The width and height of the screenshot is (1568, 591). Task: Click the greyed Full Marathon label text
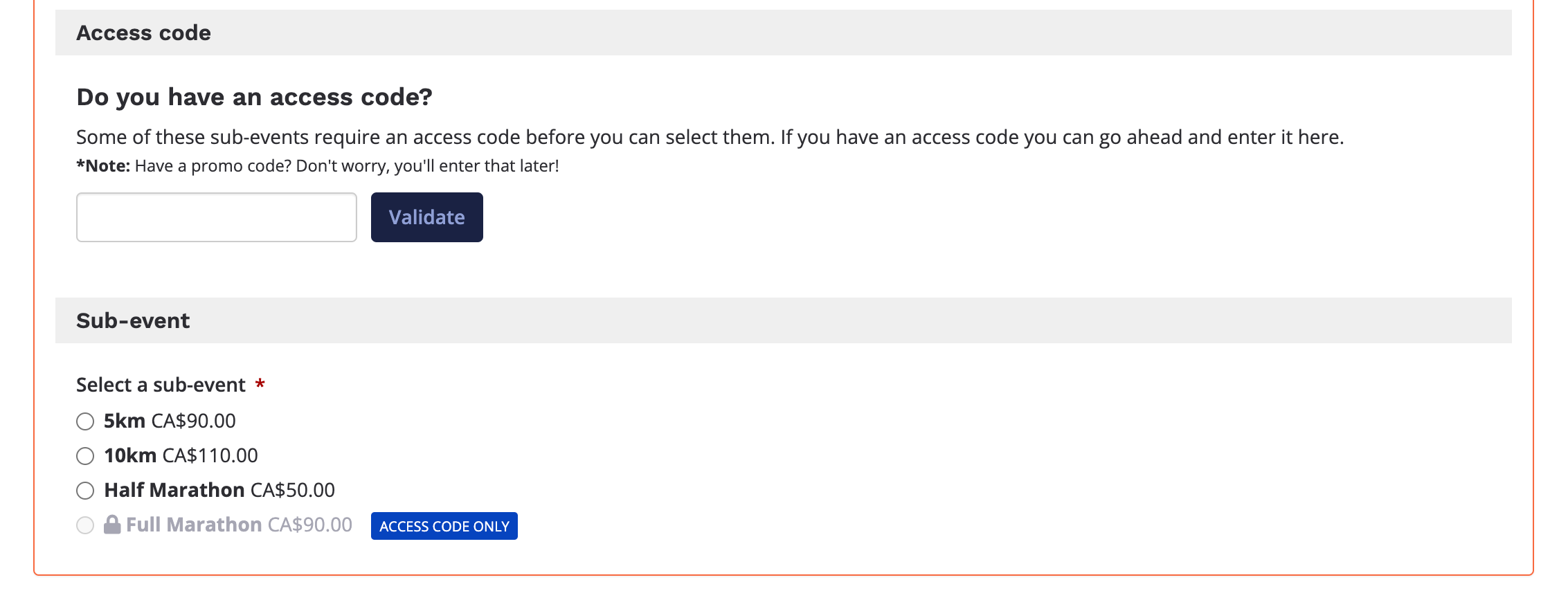(194, 525)
